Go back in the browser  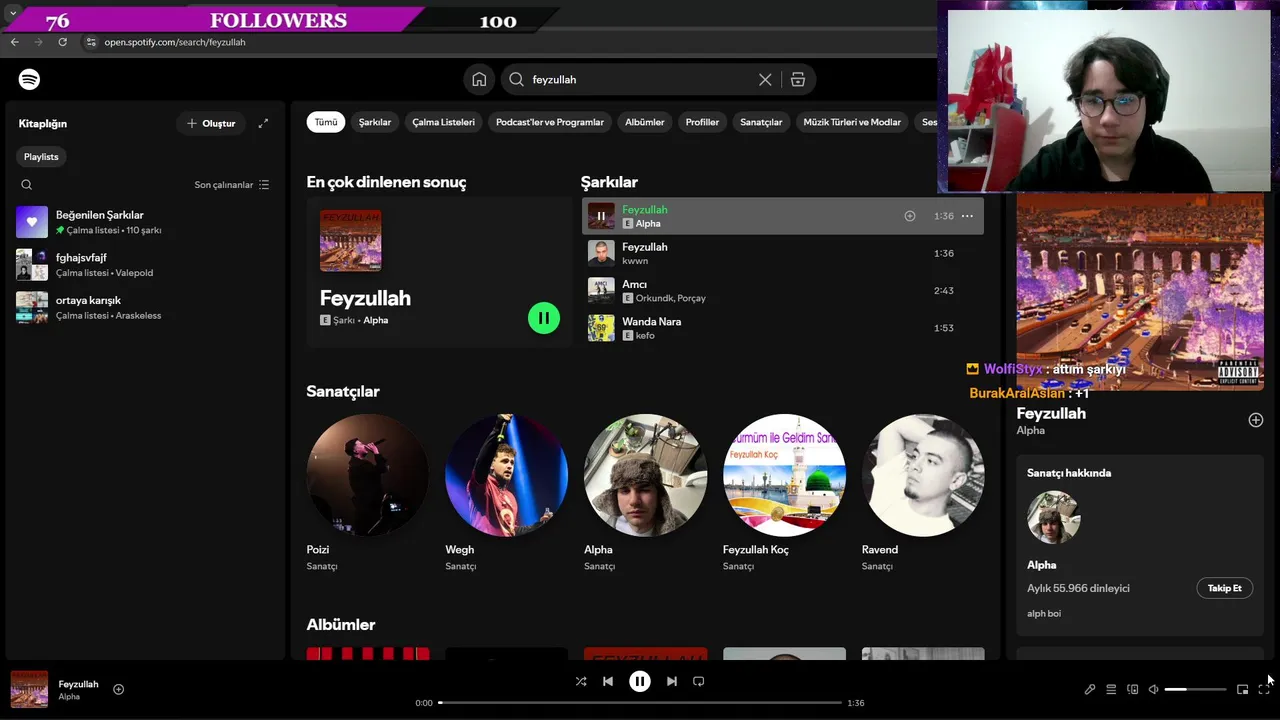14,42
